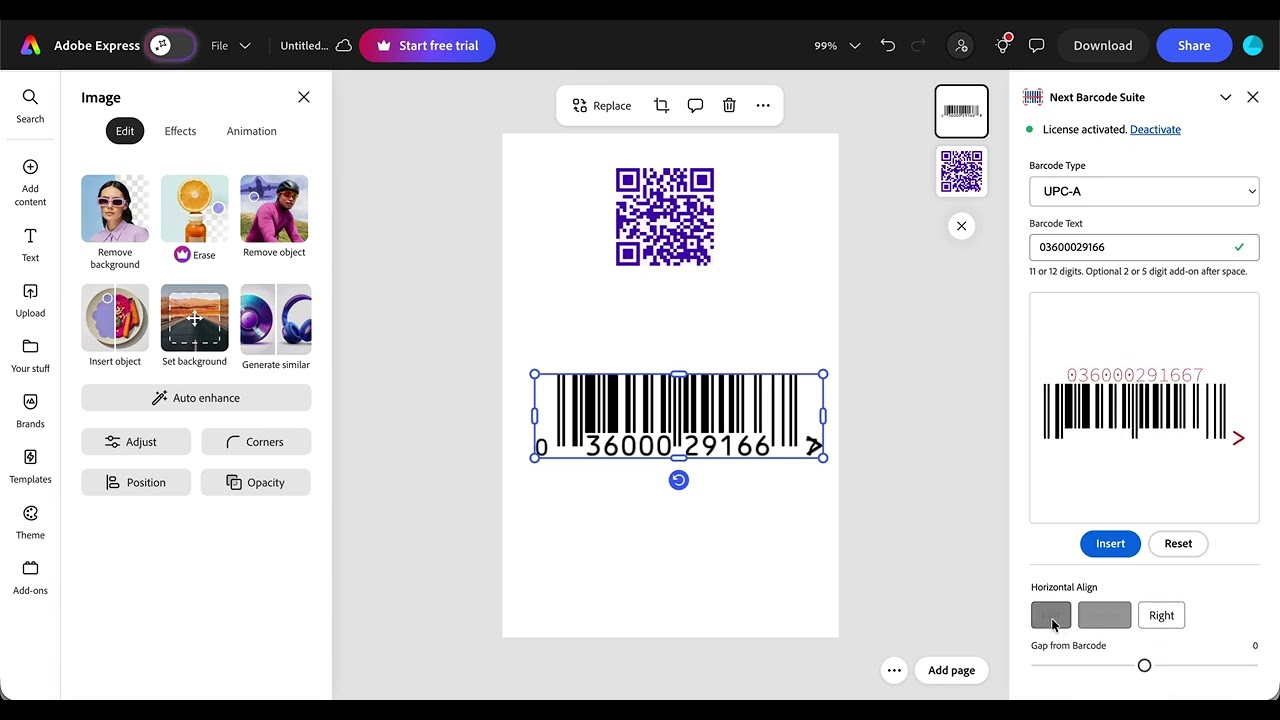The width and height of the screenshot is (1280, 720).
Task: Open the Adjust settings
Action: tap(136, 442)
